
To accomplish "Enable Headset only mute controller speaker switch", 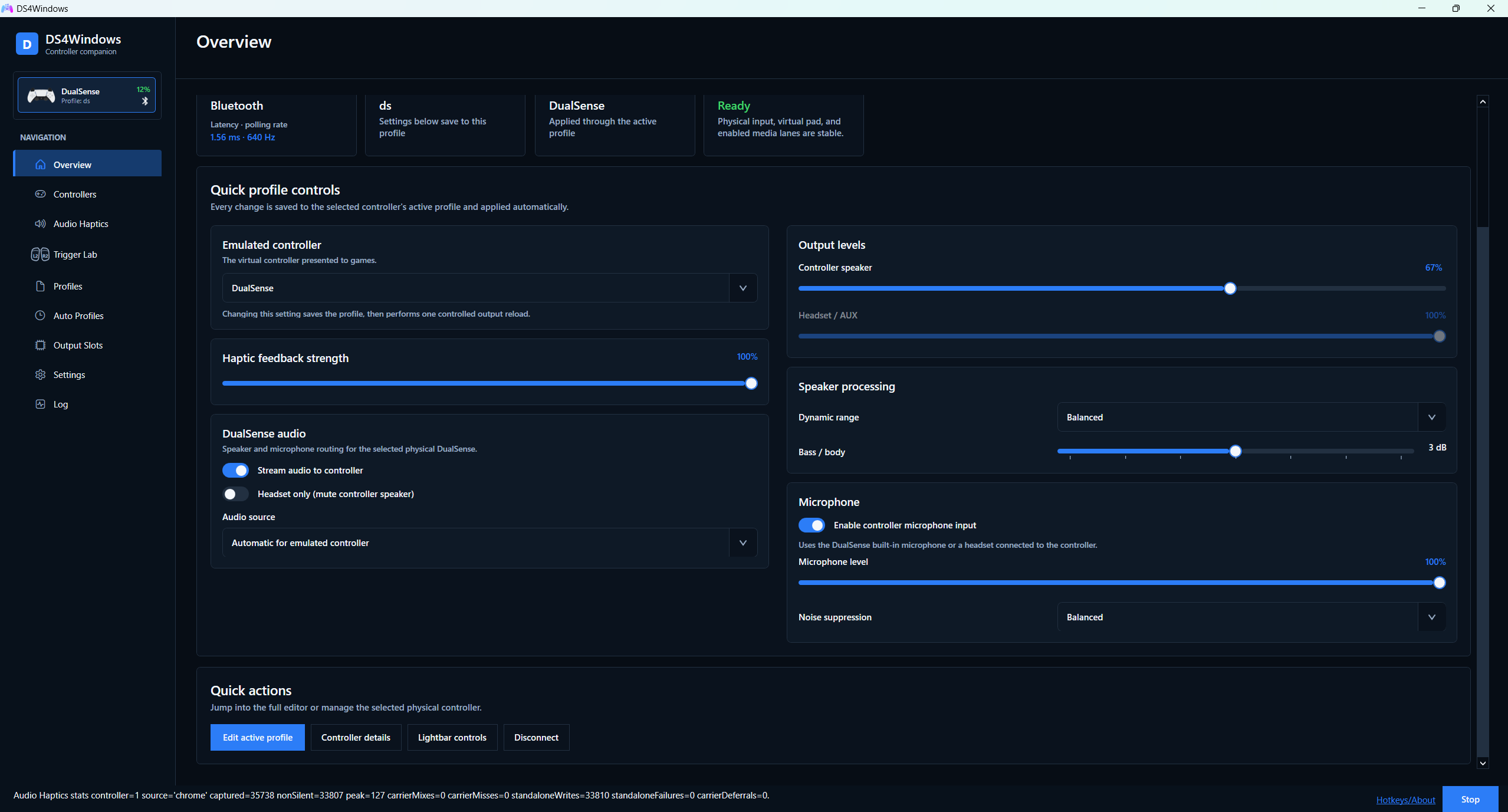I will [235, 494].
